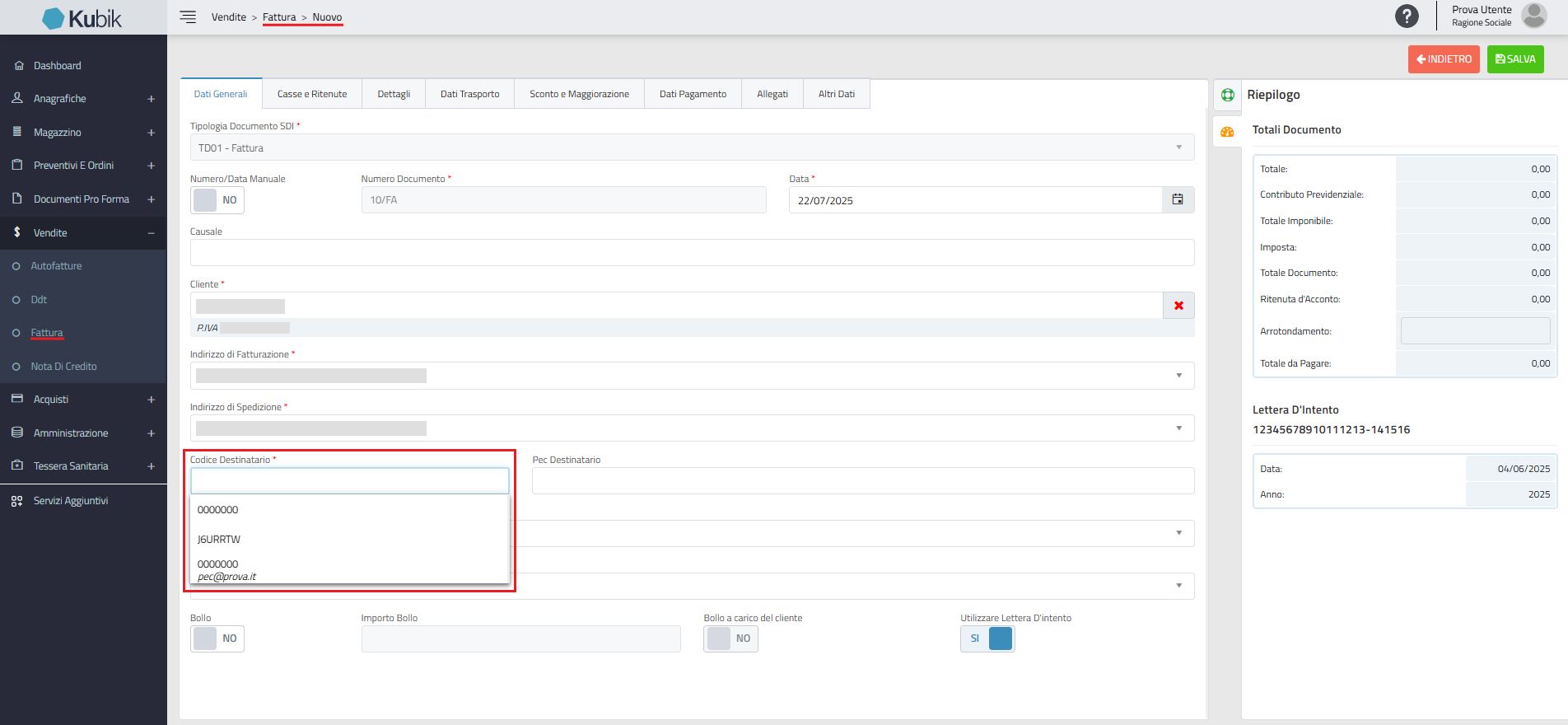Click the Causale input field
The image size is (1568, 725).
[692, 253]
